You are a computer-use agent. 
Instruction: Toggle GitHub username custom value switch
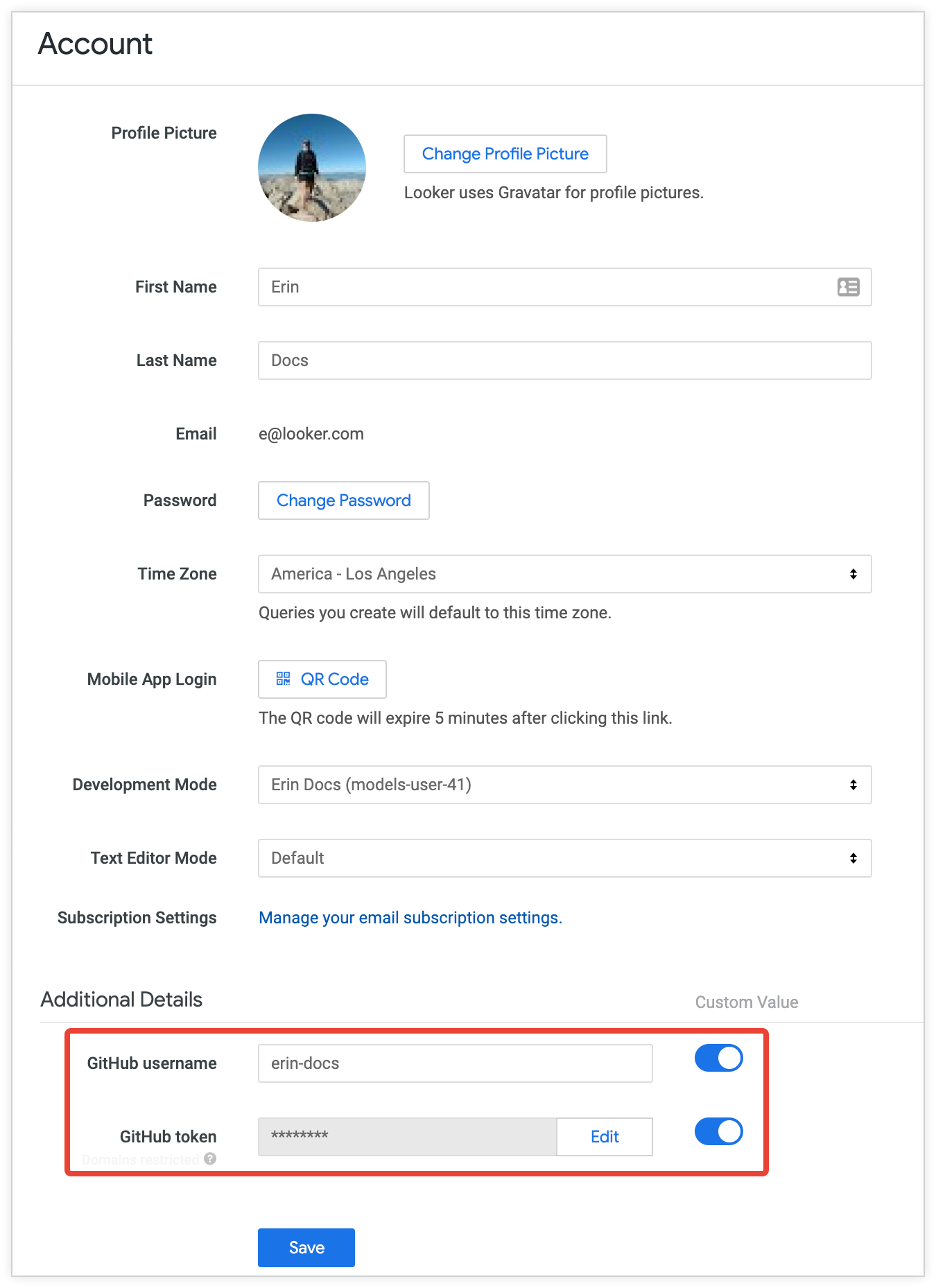[x=718, y=1058]
